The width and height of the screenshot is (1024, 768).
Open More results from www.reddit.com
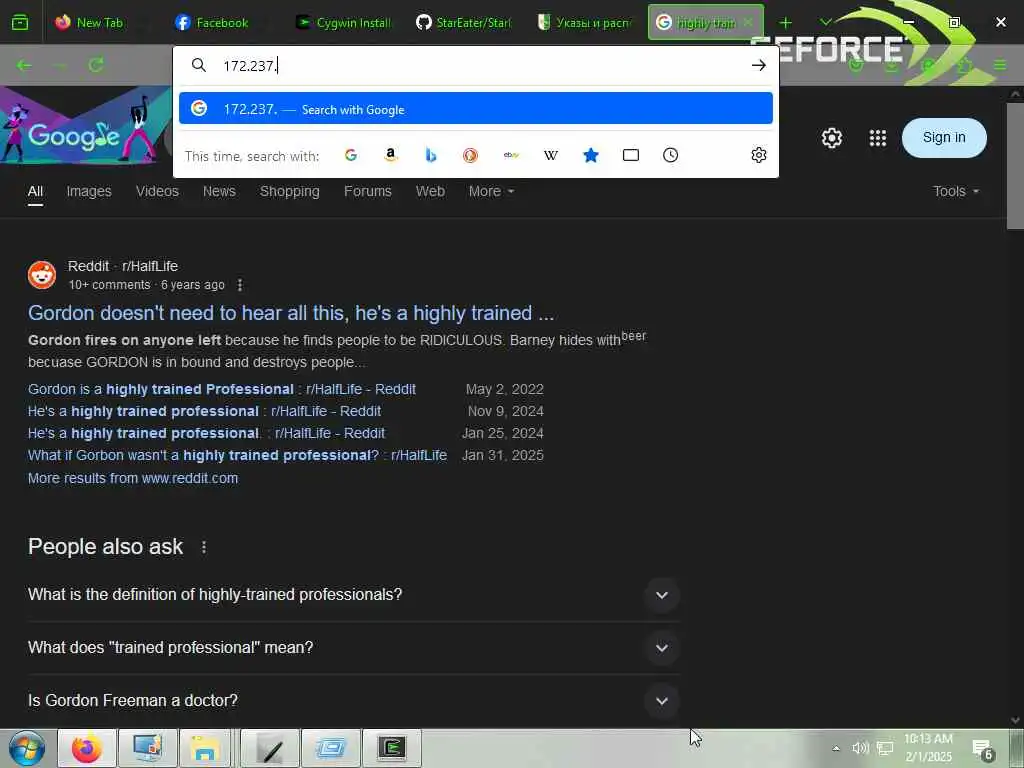(x=133, y=479)
